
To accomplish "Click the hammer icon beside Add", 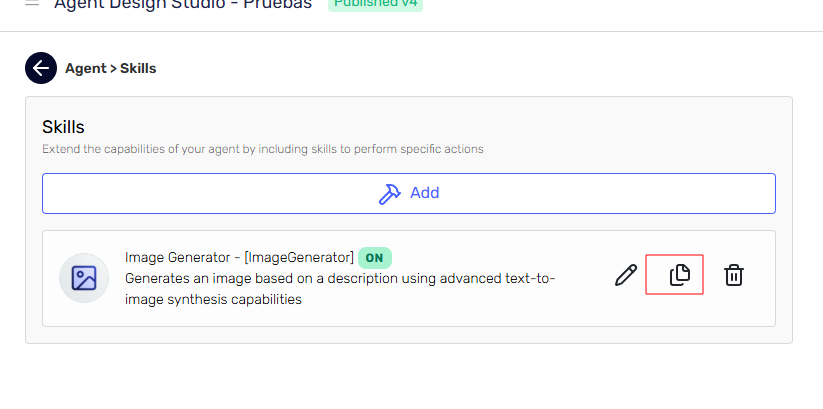I will tap(389, 193).
